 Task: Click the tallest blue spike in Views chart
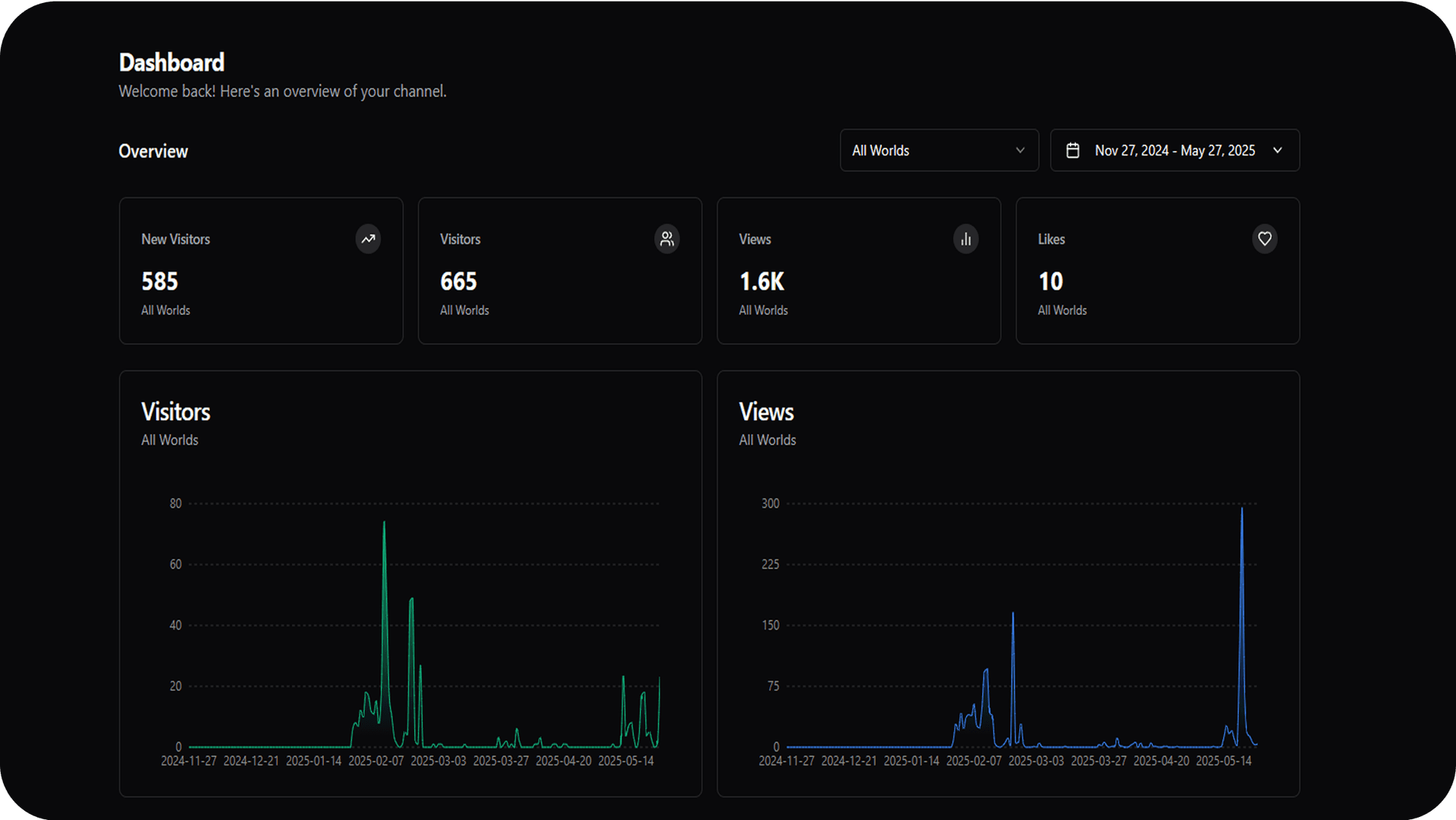pos(1241,510)
